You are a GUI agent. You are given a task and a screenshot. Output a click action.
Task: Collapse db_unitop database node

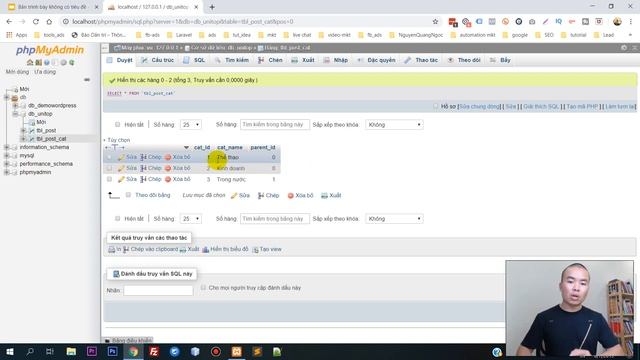(x=15, y=114)
